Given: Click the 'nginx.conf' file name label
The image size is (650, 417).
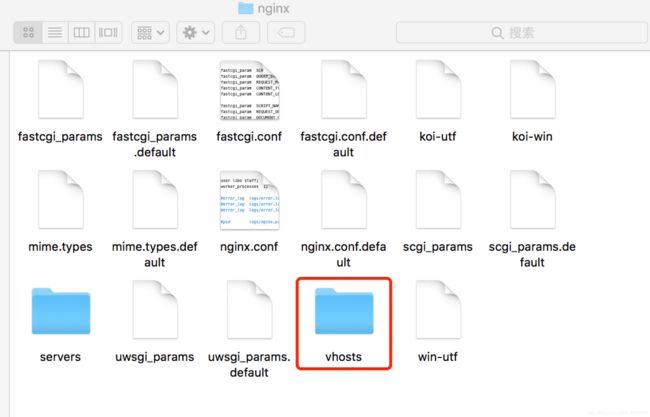Looking at the screenshot, I should click(x=249, y=247).
